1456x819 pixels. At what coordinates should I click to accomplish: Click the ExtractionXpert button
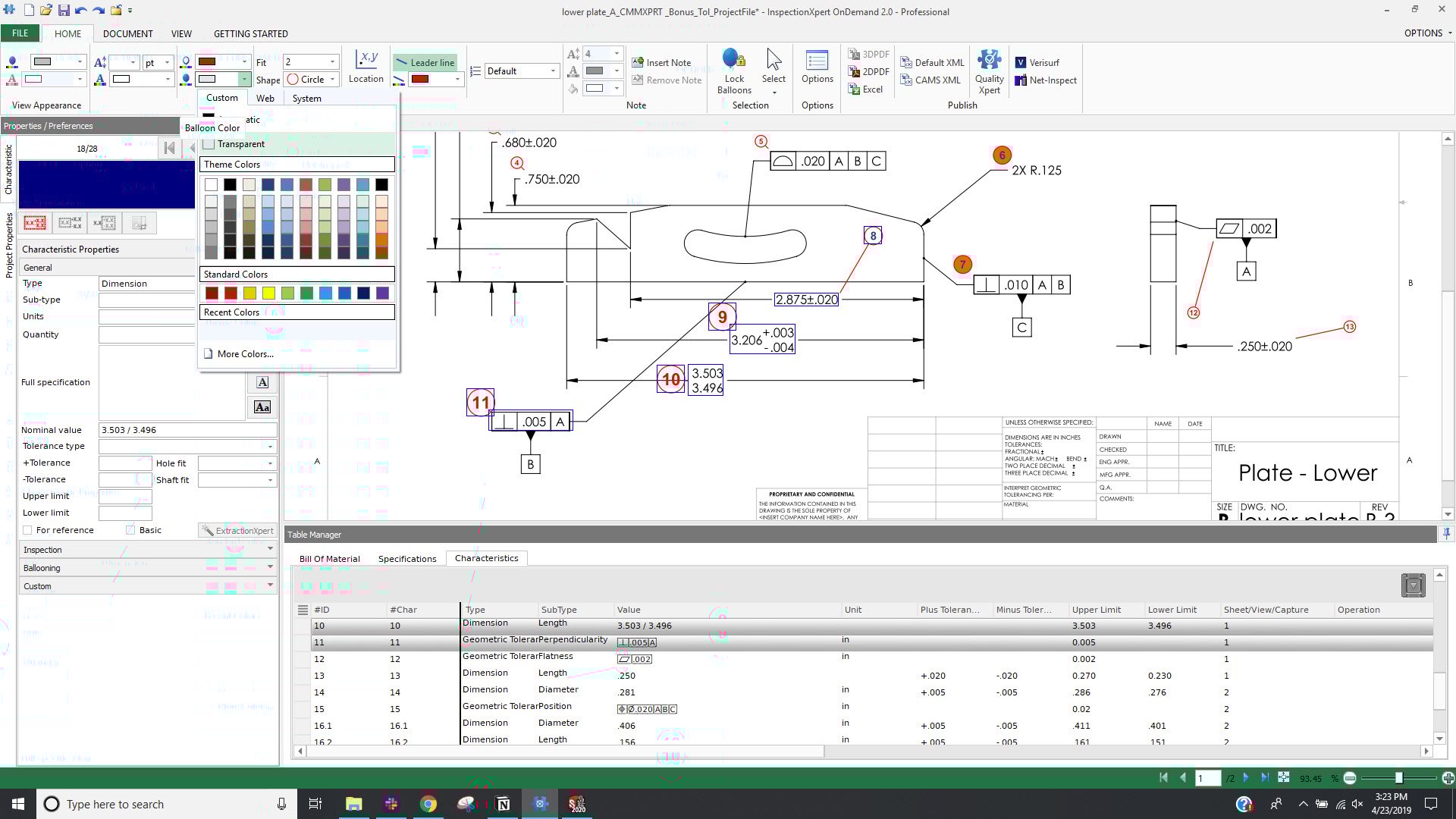pyautogui.click(x=237, y=530)
